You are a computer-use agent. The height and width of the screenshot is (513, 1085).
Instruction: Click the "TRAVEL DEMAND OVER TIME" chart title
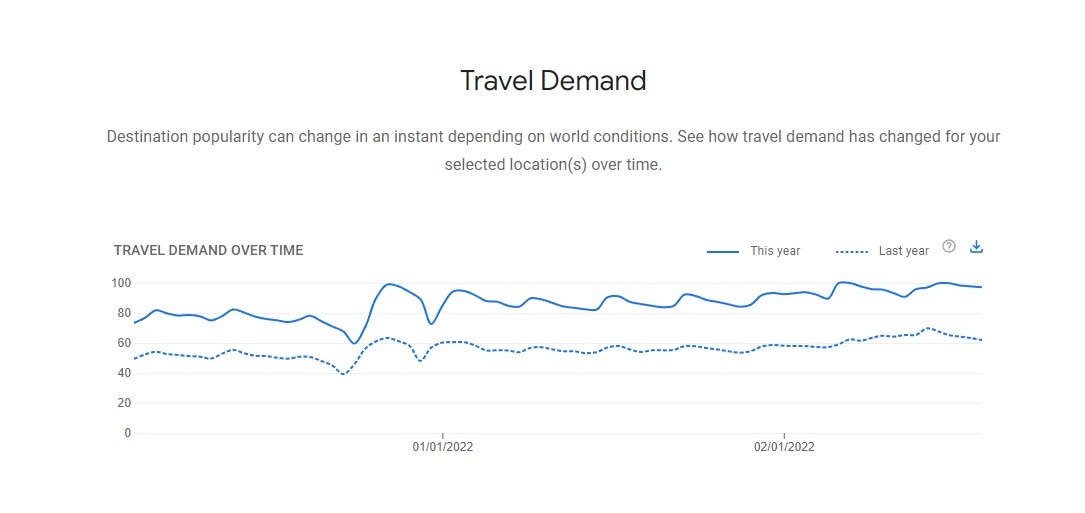pos(208,250)
